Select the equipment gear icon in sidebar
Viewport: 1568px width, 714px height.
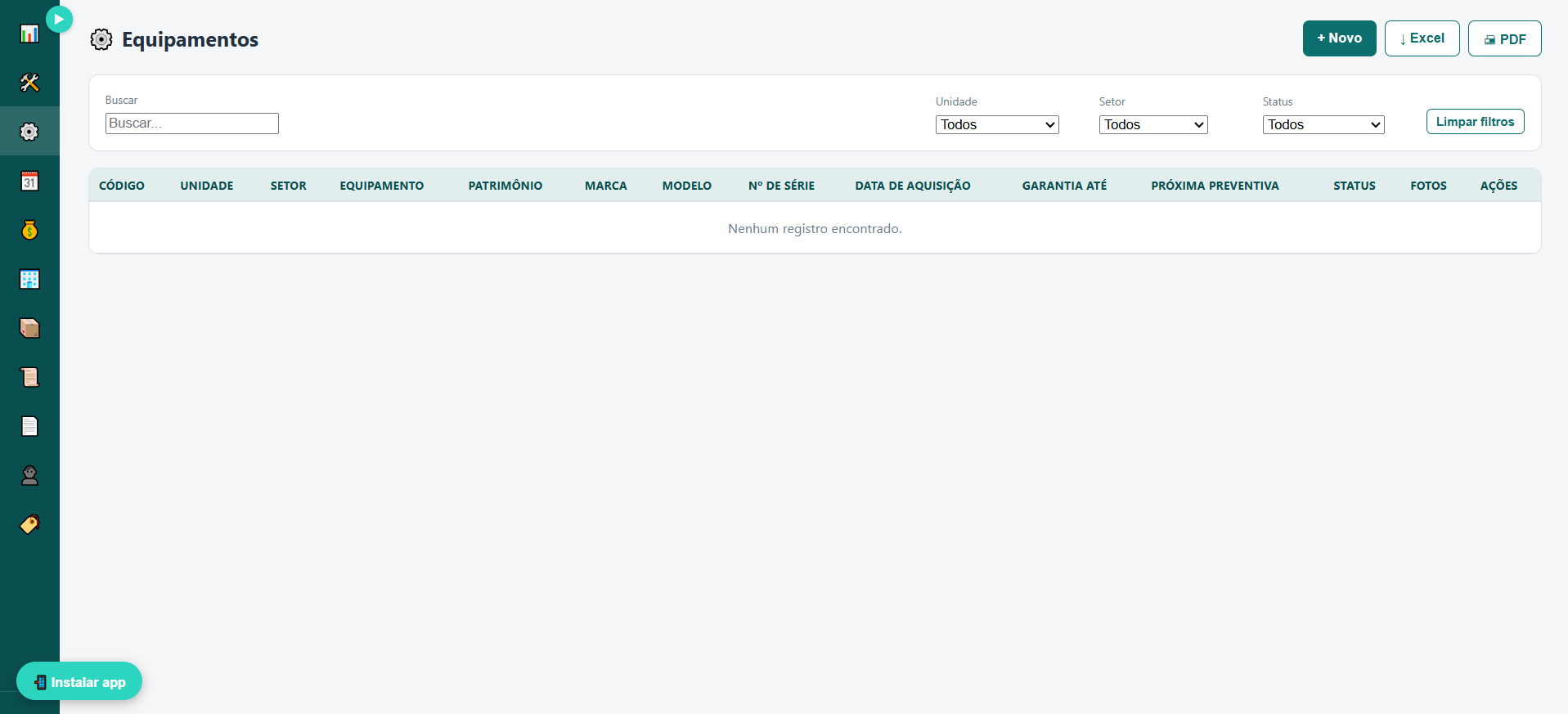point(29,132)
